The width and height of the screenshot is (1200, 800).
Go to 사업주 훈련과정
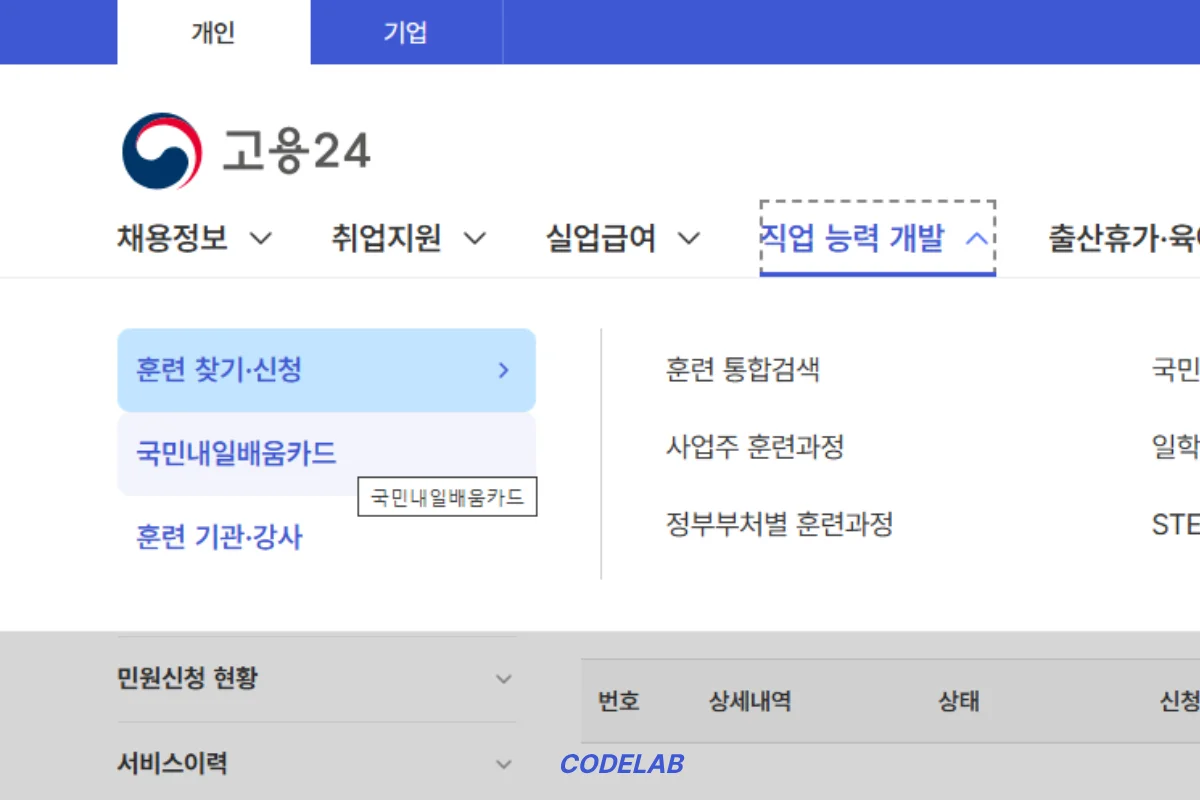[755, 446]
